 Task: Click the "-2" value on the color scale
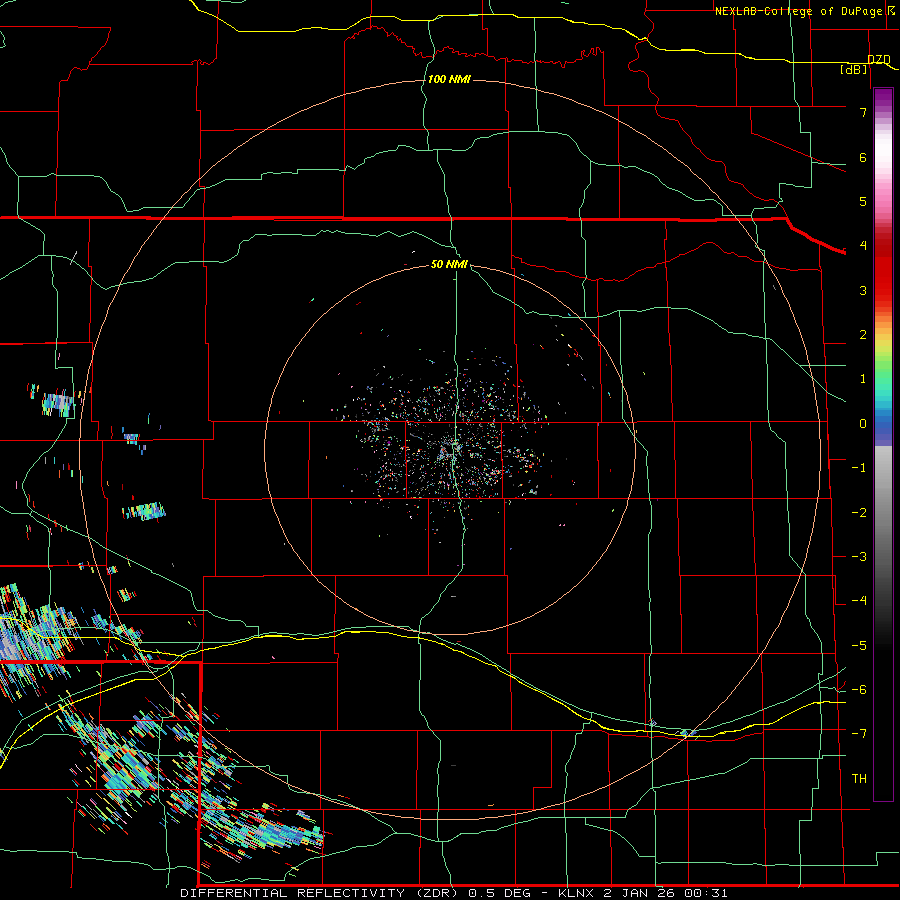[859, 513]
